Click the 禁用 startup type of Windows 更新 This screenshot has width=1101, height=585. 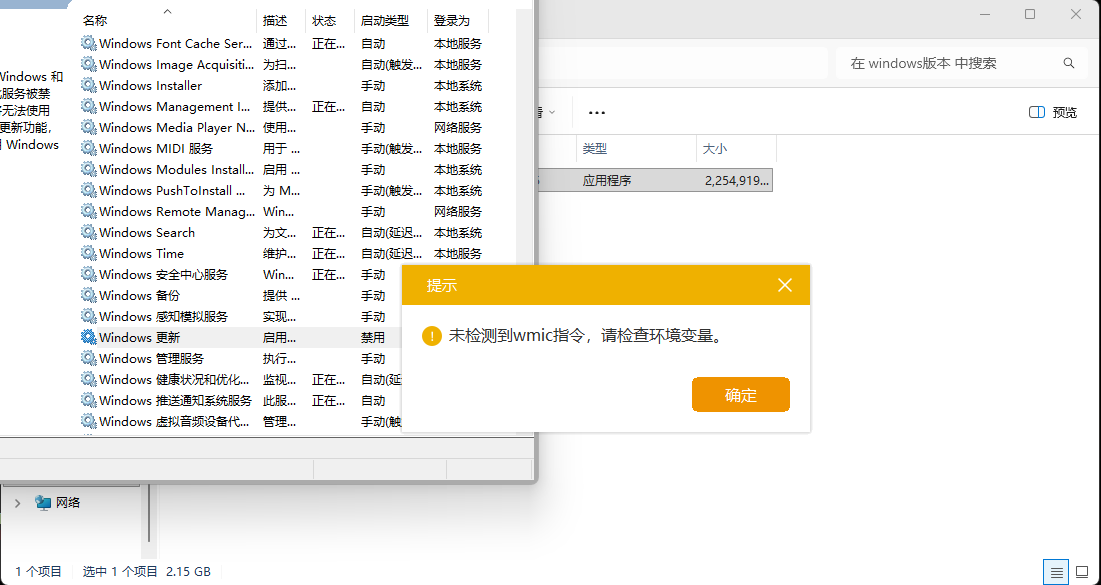click(373, 338)
